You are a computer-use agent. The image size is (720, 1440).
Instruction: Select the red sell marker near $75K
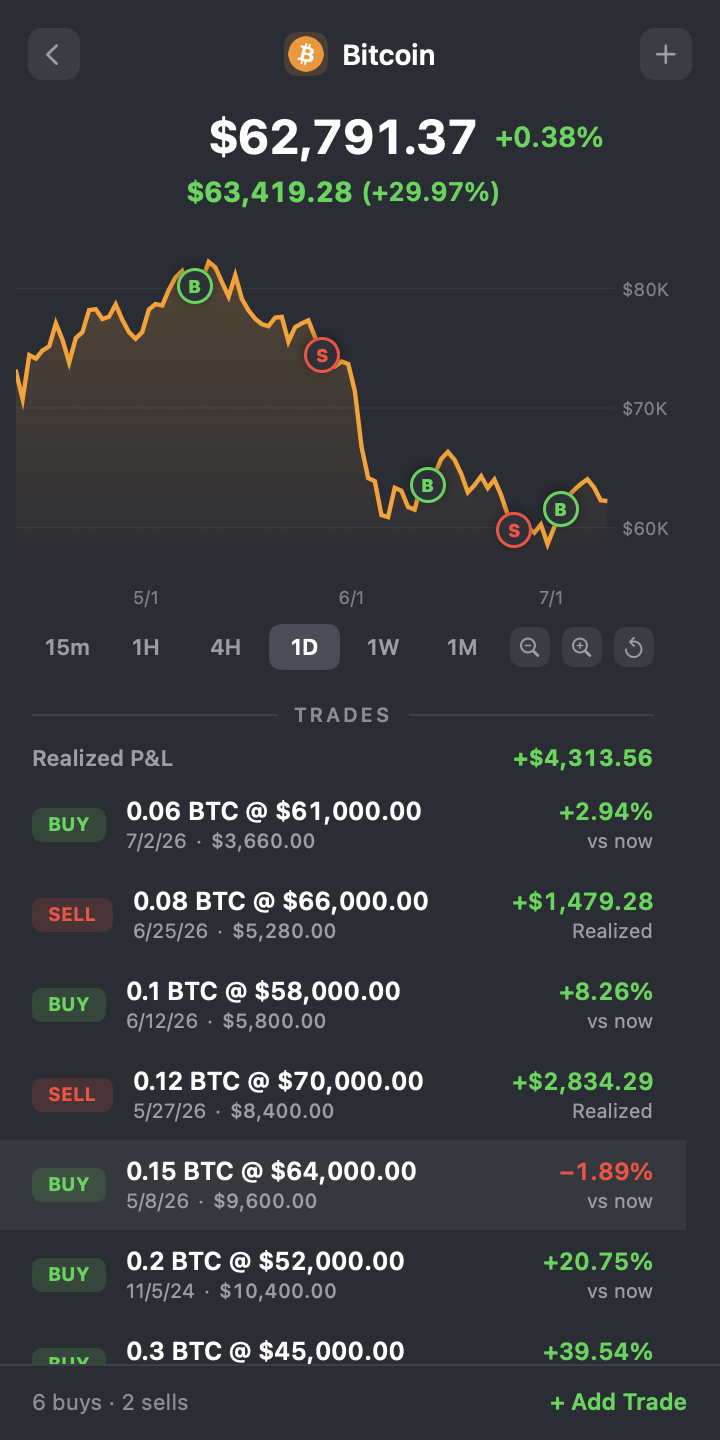tap(322, 355)
